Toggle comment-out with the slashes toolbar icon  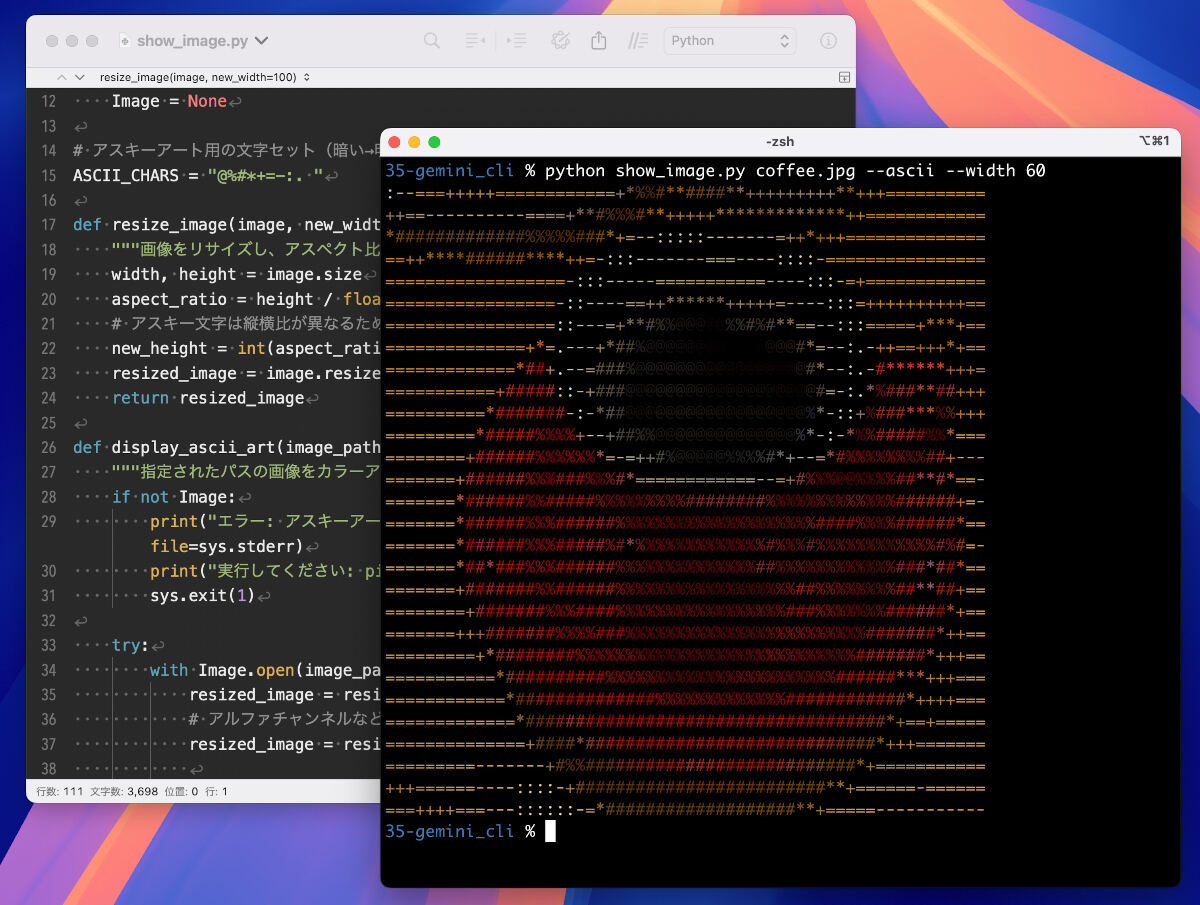[638, 41]
